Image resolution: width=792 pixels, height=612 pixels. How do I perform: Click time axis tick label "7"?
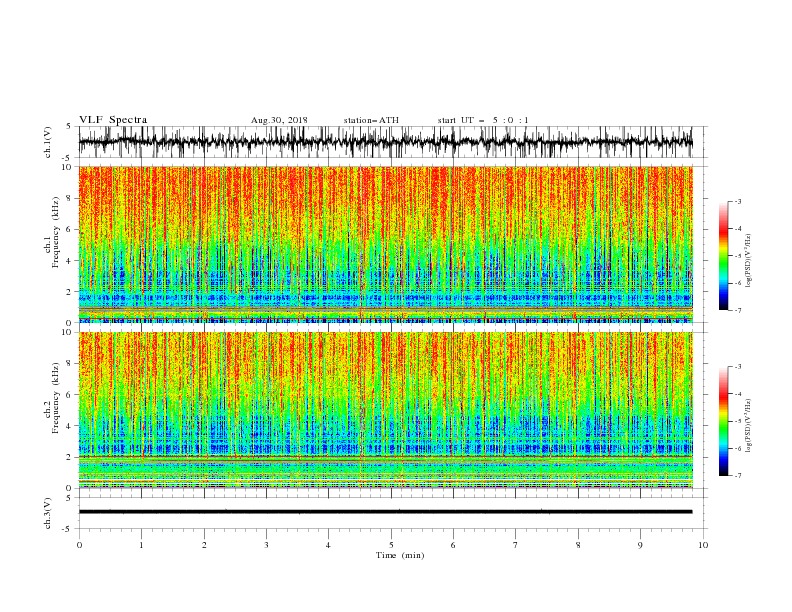(516, 545)
